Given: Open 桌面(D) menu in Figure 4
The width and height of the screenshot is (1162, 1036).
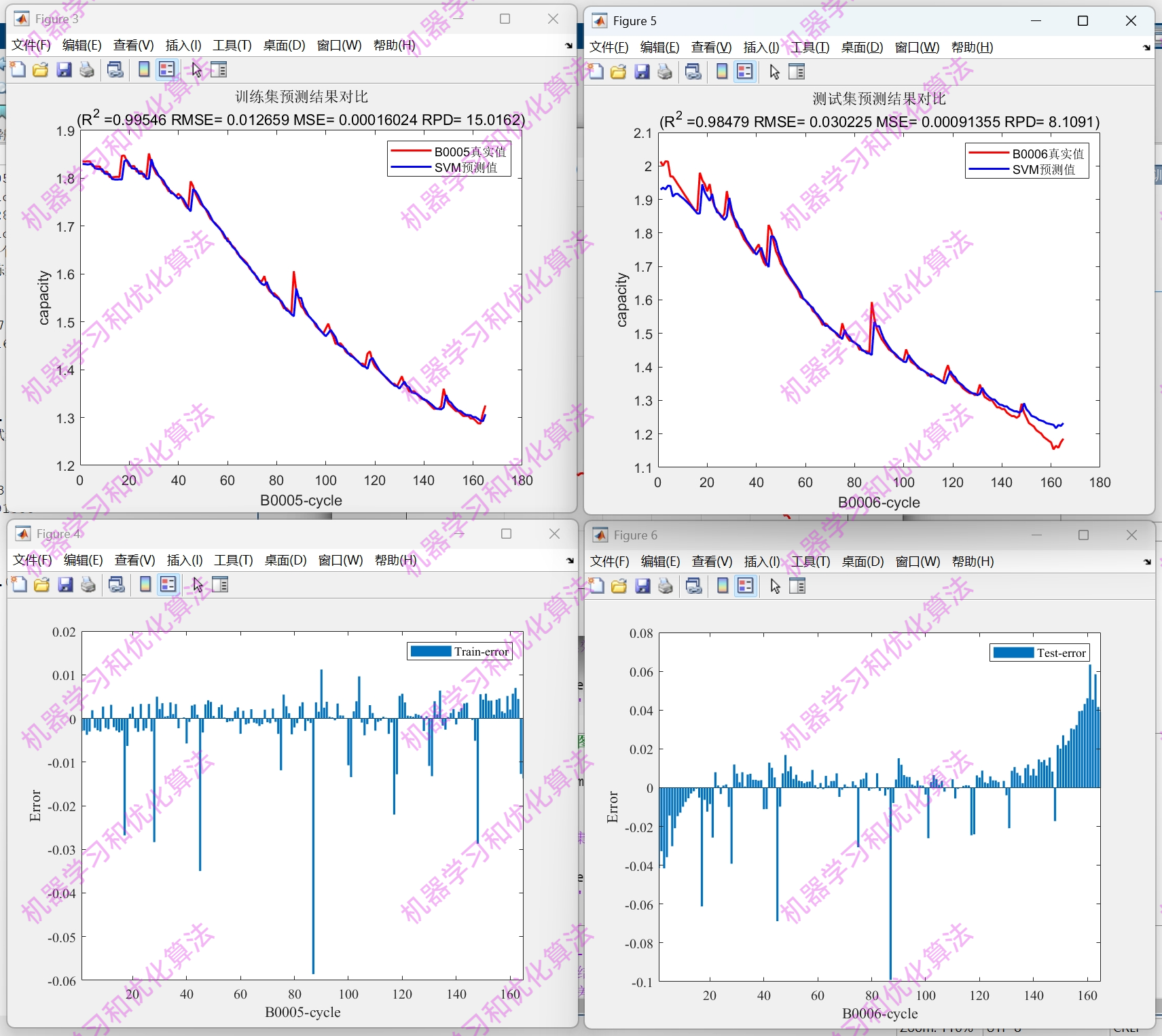Looking at the screenshot, I should coord(286,560).
